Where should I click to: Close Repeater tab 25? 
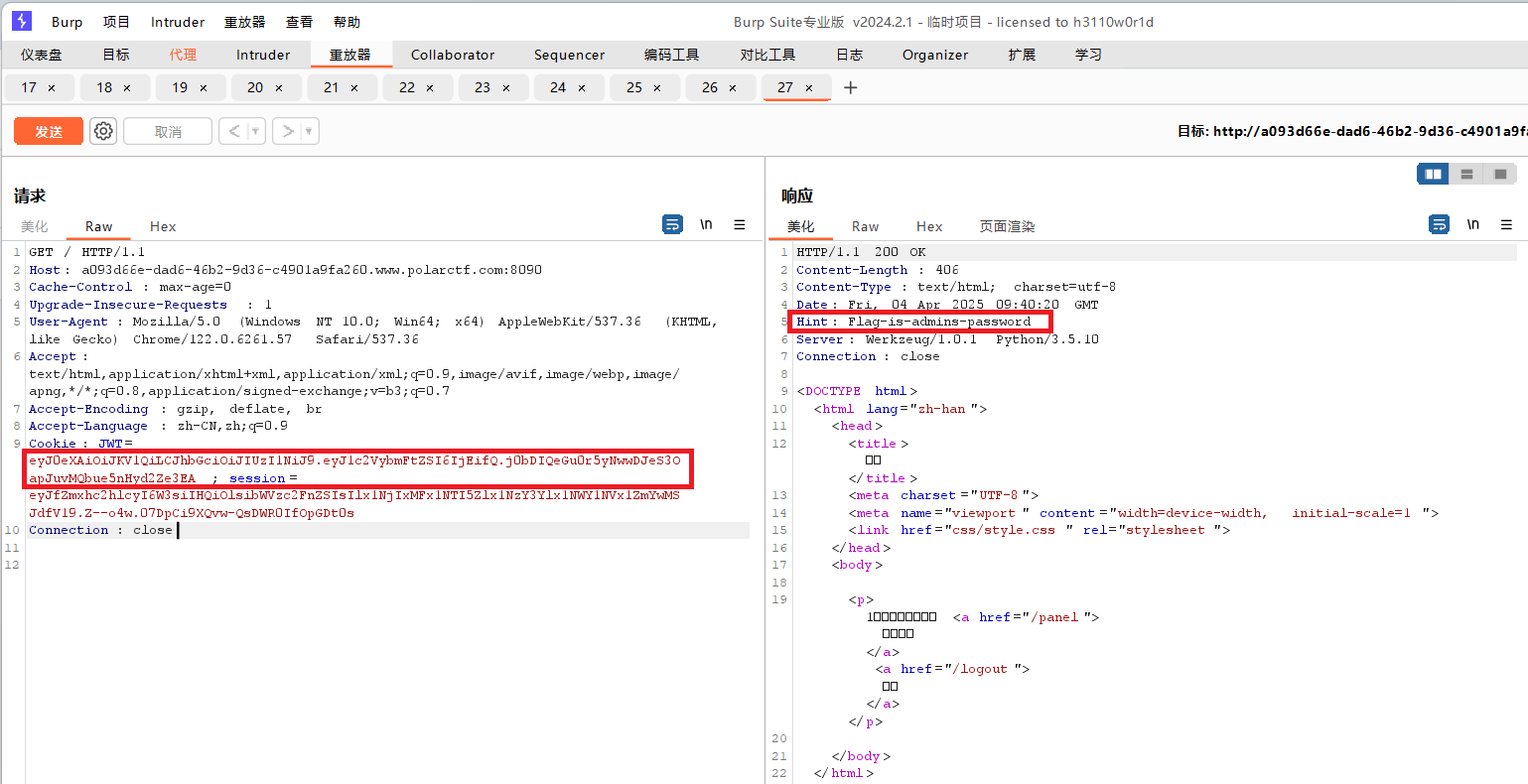click(x=657, y=88)
